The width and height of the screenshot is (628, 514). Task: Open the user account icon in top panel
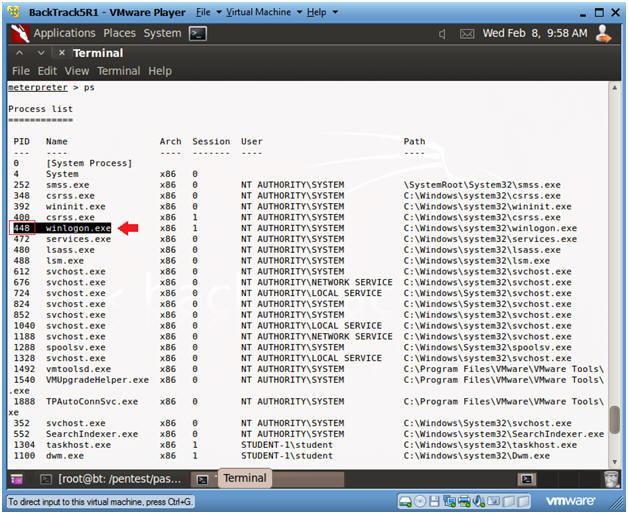point(603,33)
